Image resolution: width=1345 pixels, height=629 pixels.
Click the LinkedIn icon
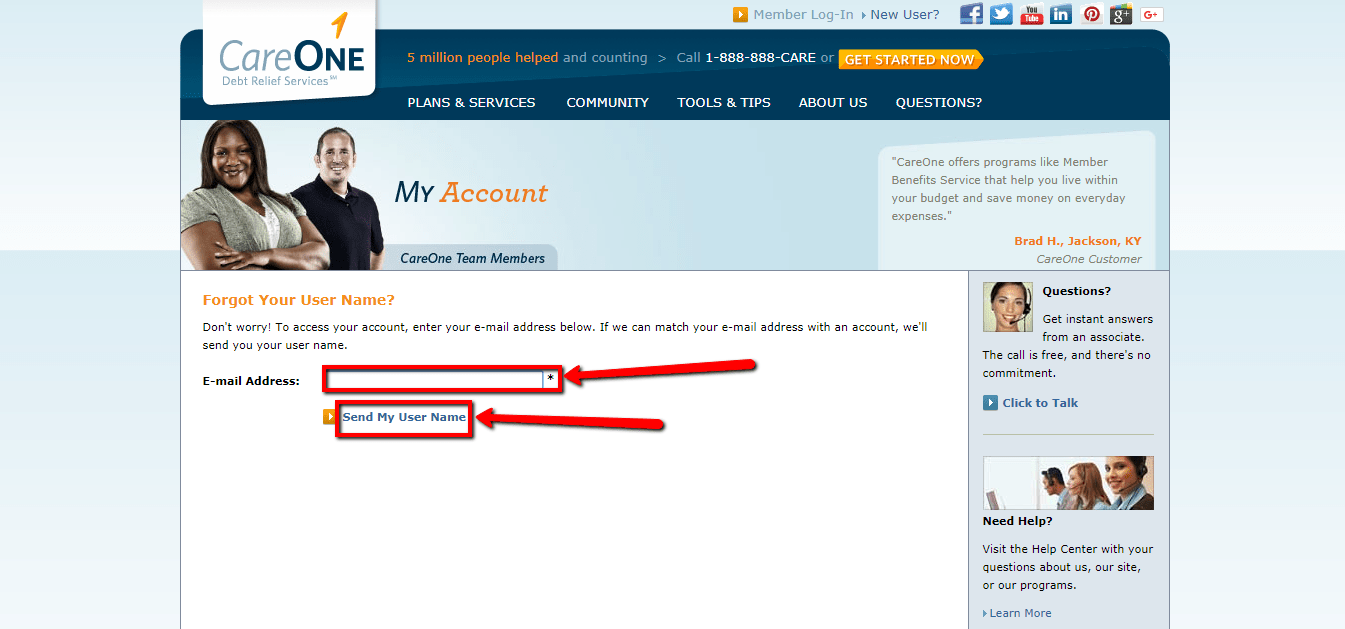(x=1060, y=14)
